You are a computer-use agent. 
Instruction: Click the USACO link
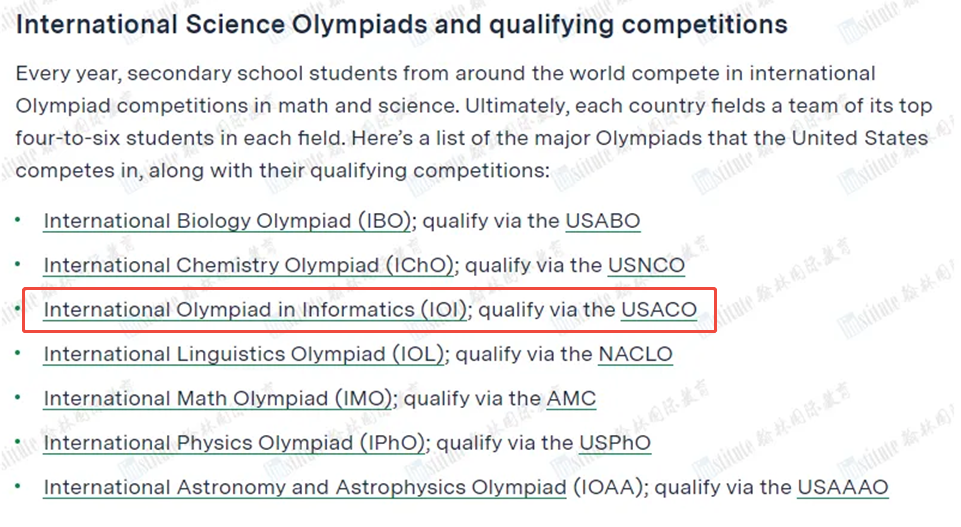[x=659, y=309]
